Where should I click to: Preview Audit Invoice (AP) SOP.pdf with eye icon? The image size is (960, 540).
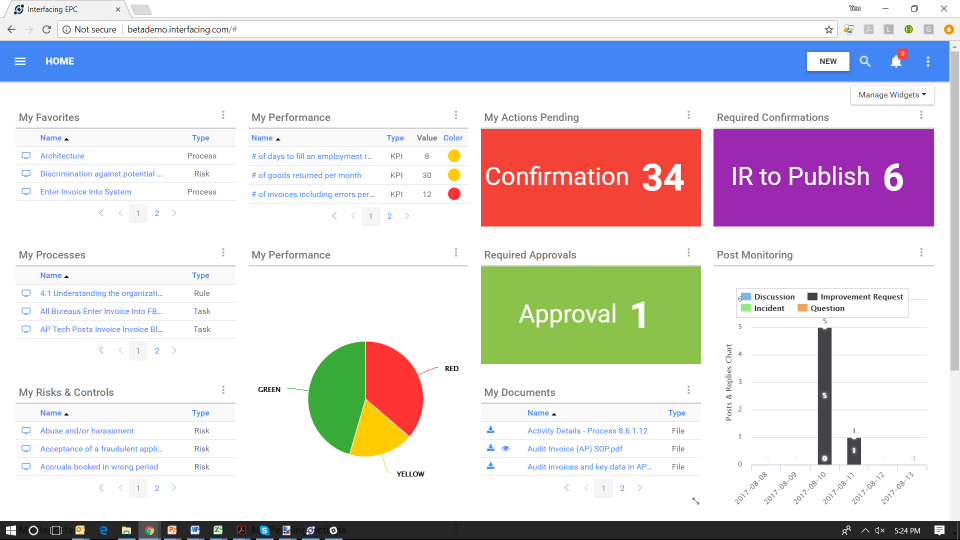click(506, 449)
